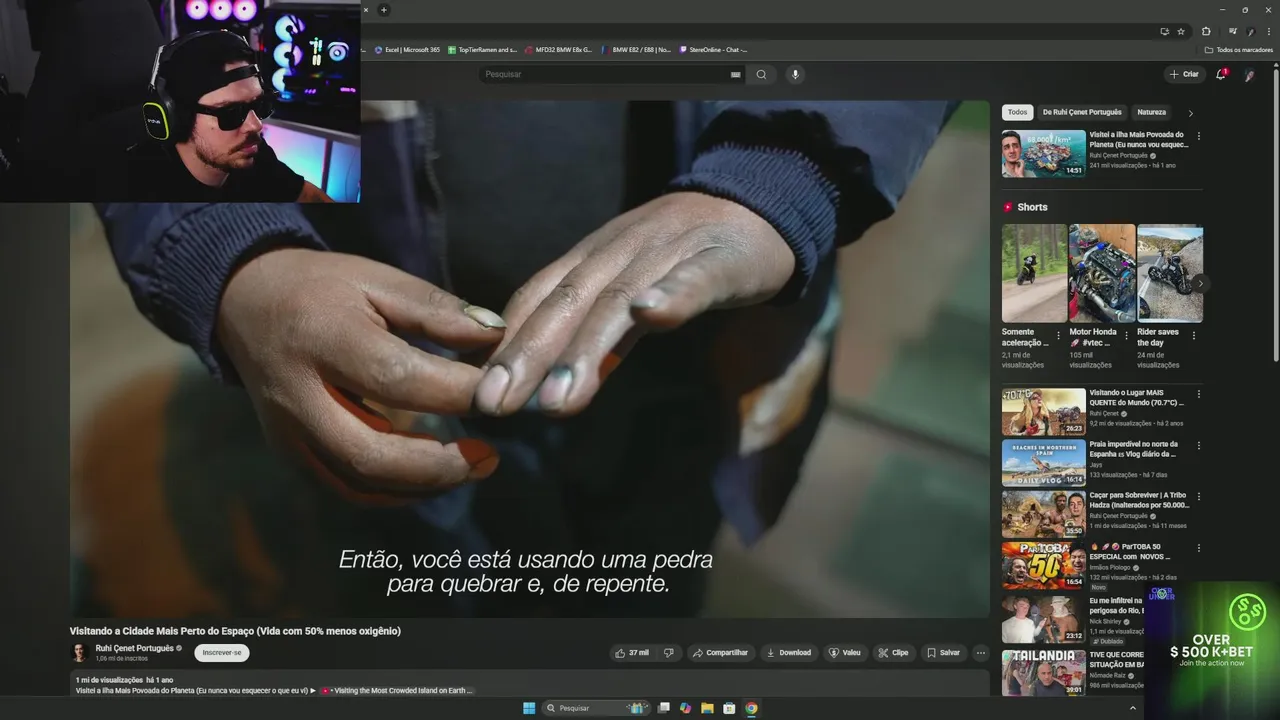
Task: Click the main video player area
Action: pos(529,358)
